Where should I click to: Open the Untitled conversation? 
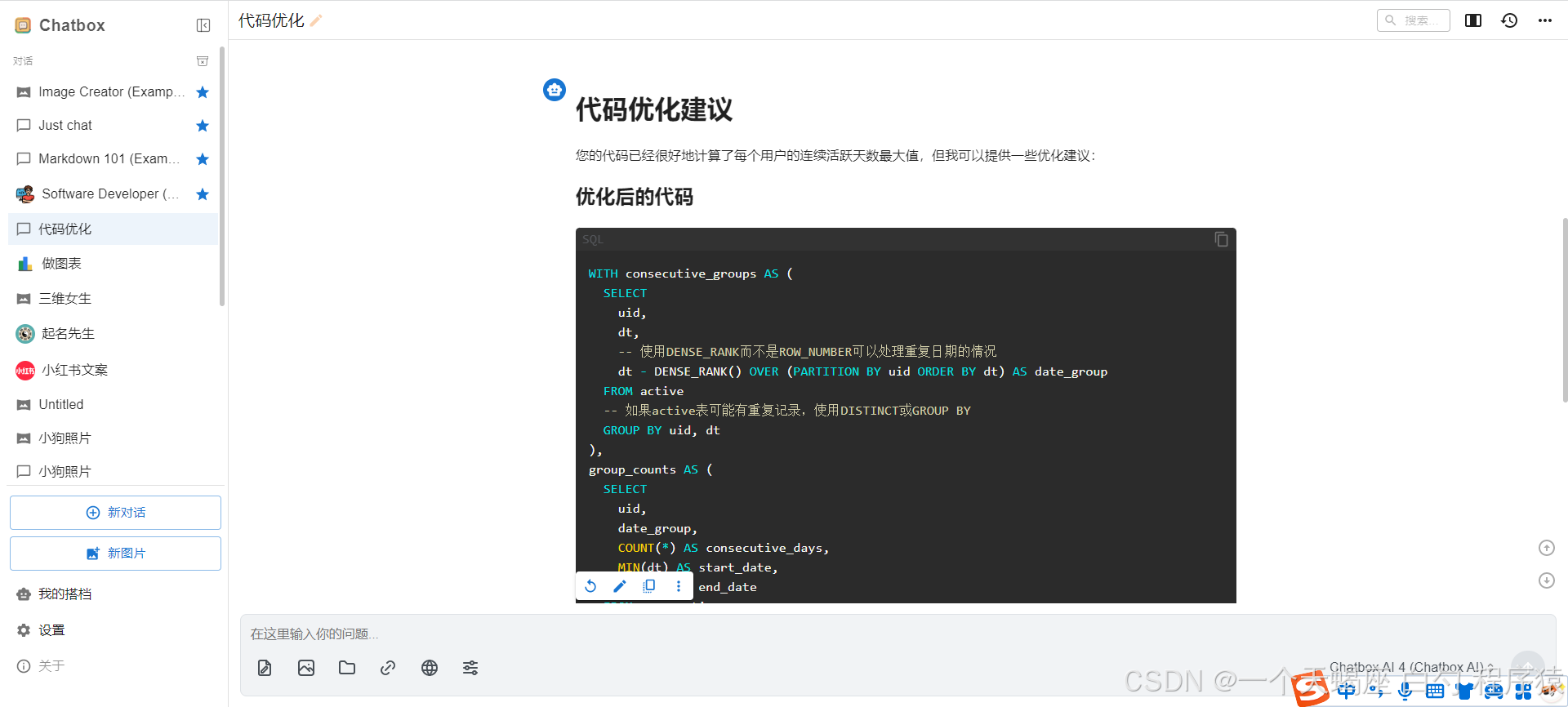113,405
